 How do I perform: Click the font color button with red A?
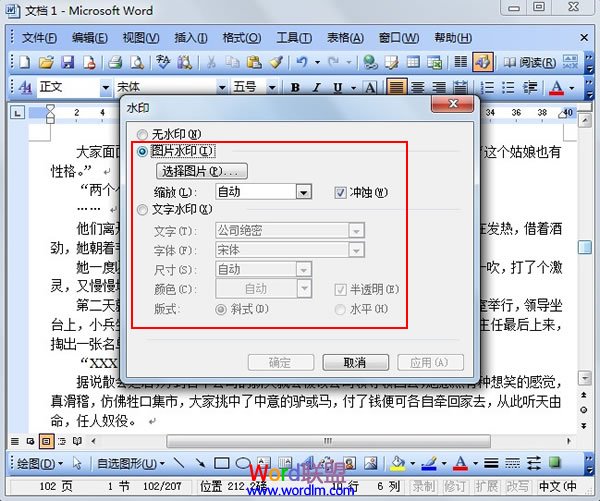[x=557, y=87]
